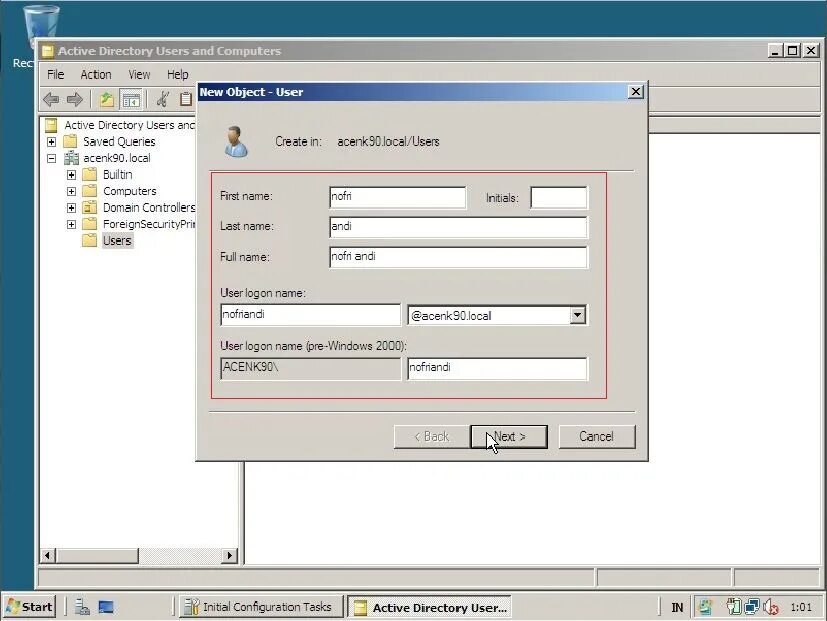Click the User logon name field
This screenshot has height=621, width=827.
[311, 314]
